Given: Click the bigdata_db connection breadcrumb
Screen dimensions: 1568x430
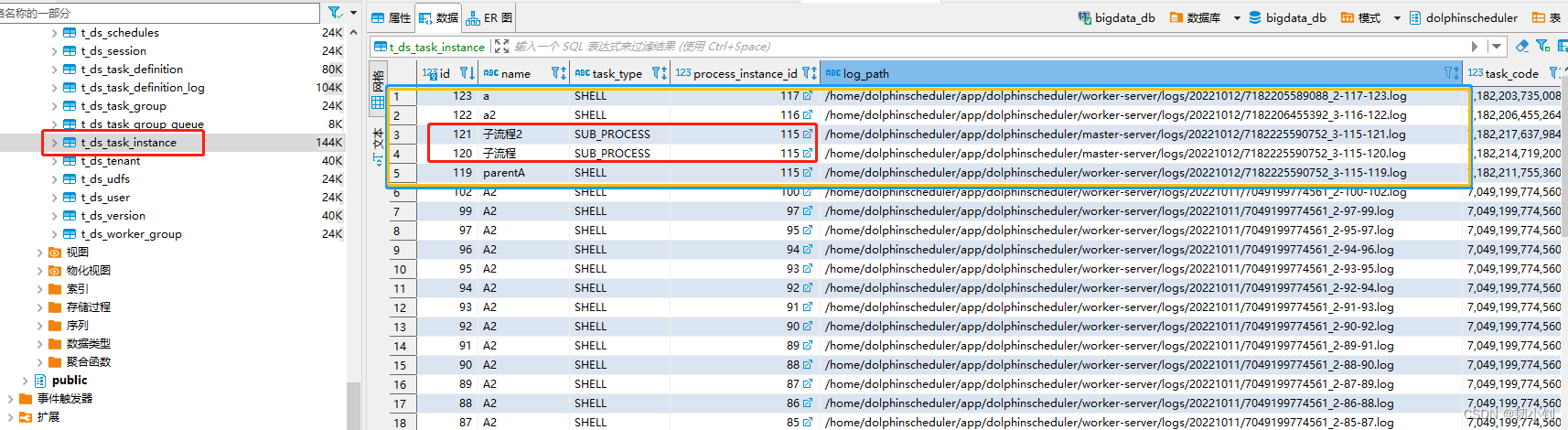Looking at the screenshot, I should (1116, 17).
